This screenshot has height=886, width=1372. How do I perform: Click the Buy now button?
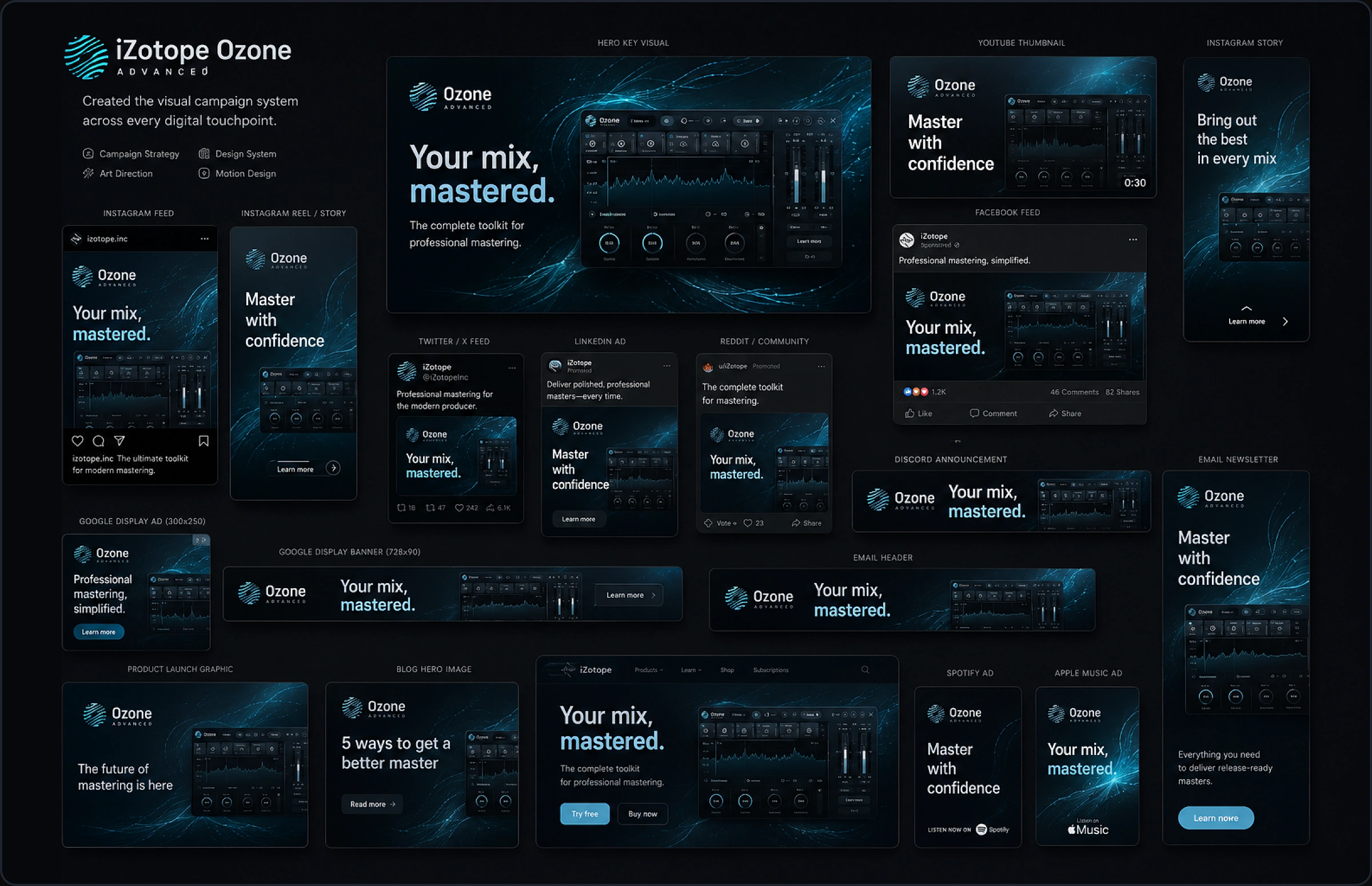pos(643,814)
